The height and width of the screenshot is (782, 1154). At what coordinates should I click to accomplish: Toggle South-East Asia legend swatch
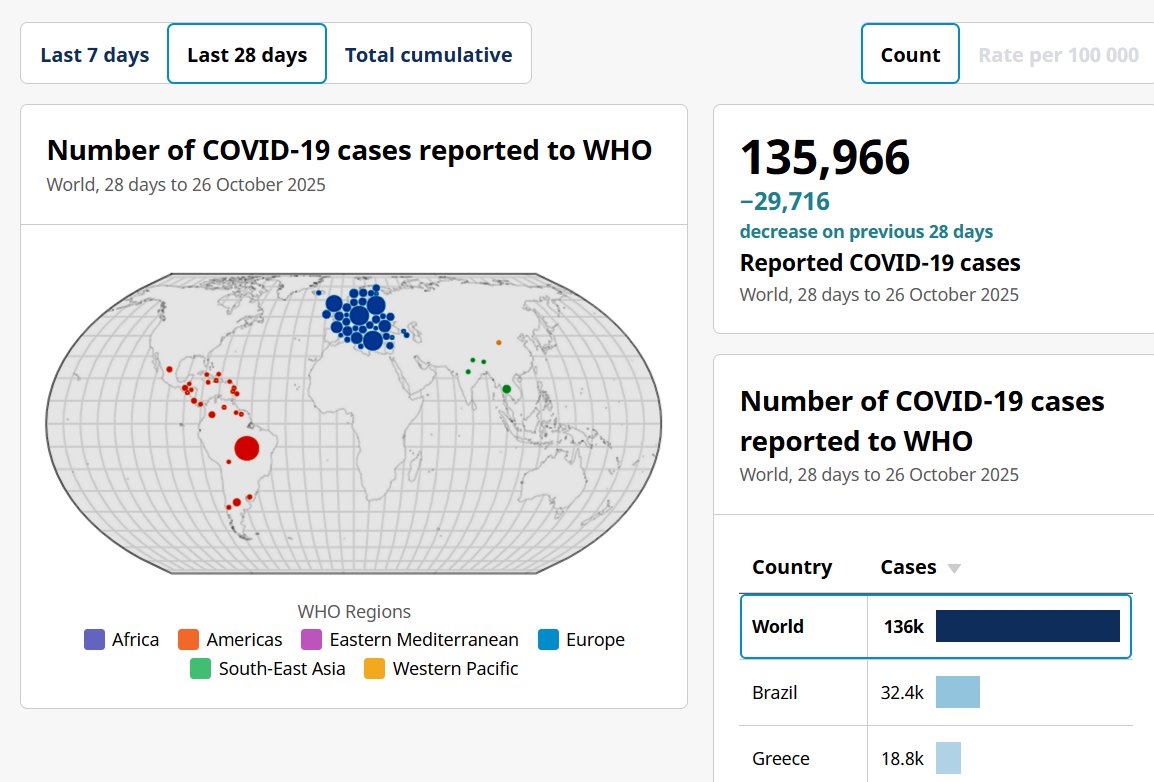(x=201, y=669)
